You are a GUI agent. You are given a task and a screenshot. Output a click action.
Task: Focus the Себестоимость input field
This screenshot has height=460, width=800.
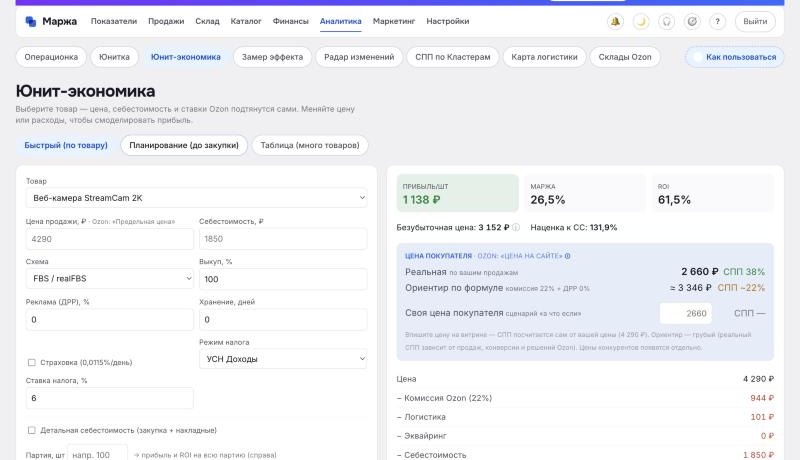(x=283, y=239)
